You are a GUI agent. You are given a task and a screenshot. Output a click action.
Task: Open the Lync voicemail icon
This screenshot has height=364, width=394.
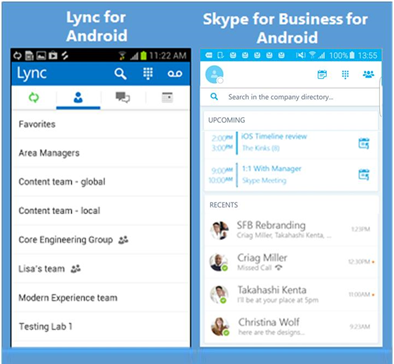[175, 74]
